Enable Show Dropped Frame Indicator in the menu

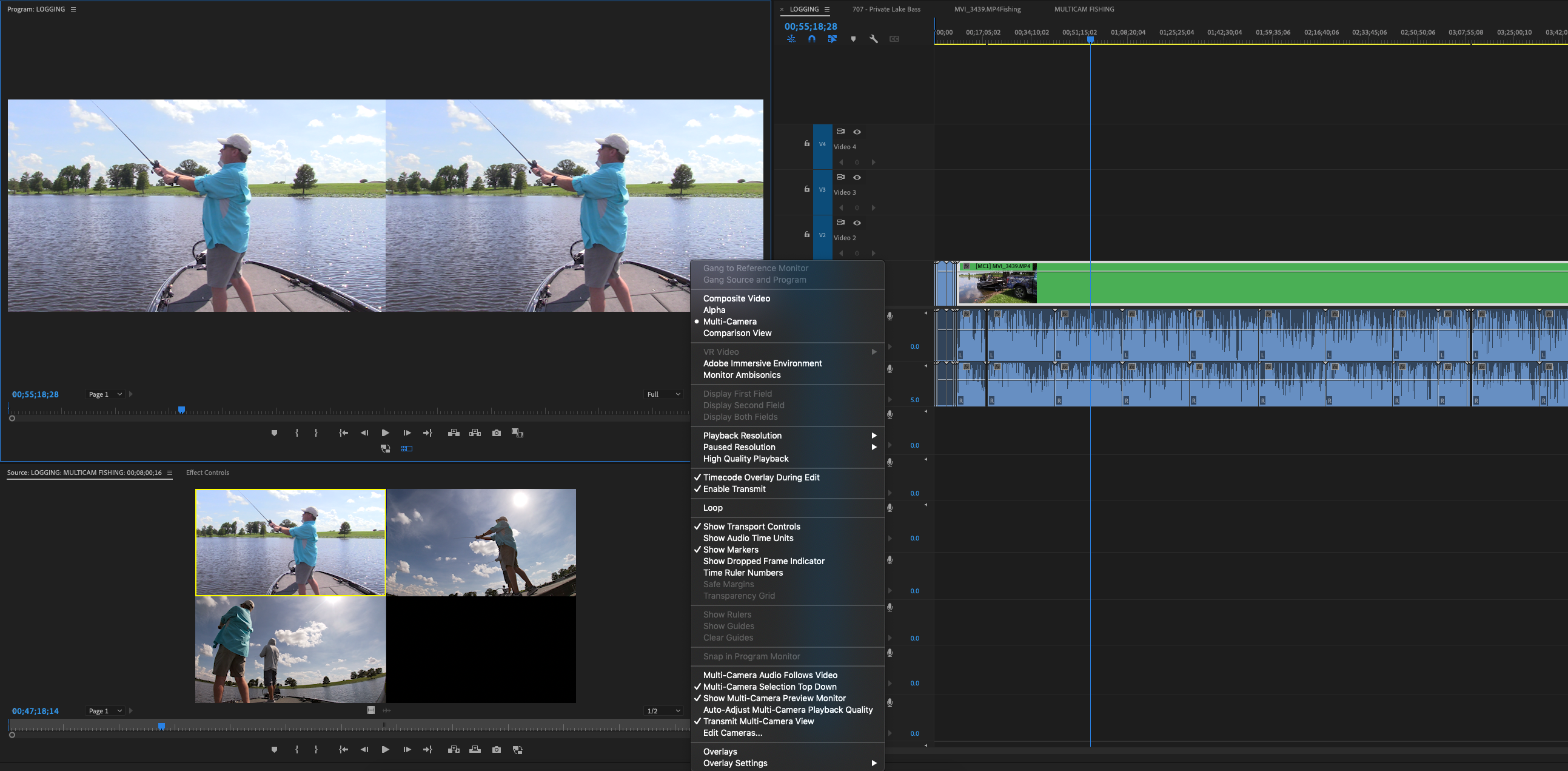coord(764,561)
